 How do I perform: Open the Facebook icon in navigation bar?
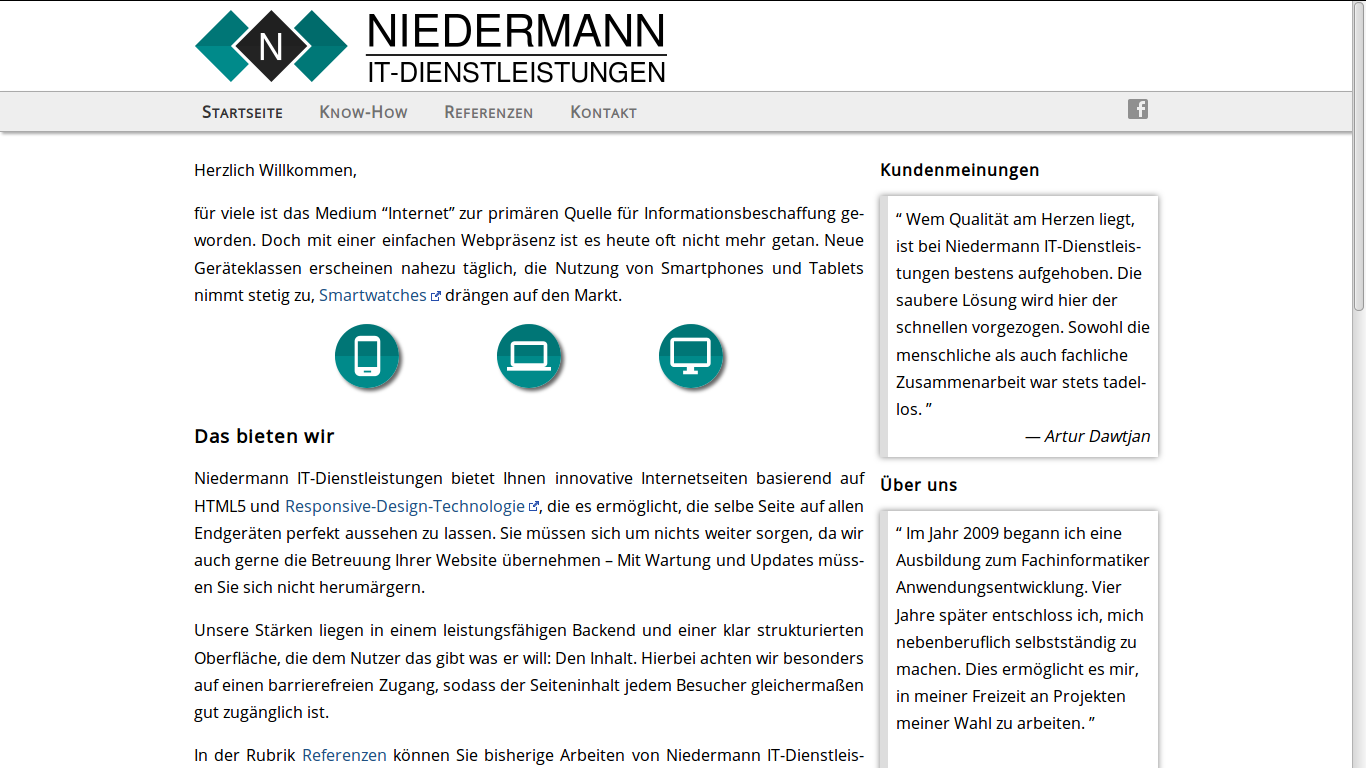1138,109
